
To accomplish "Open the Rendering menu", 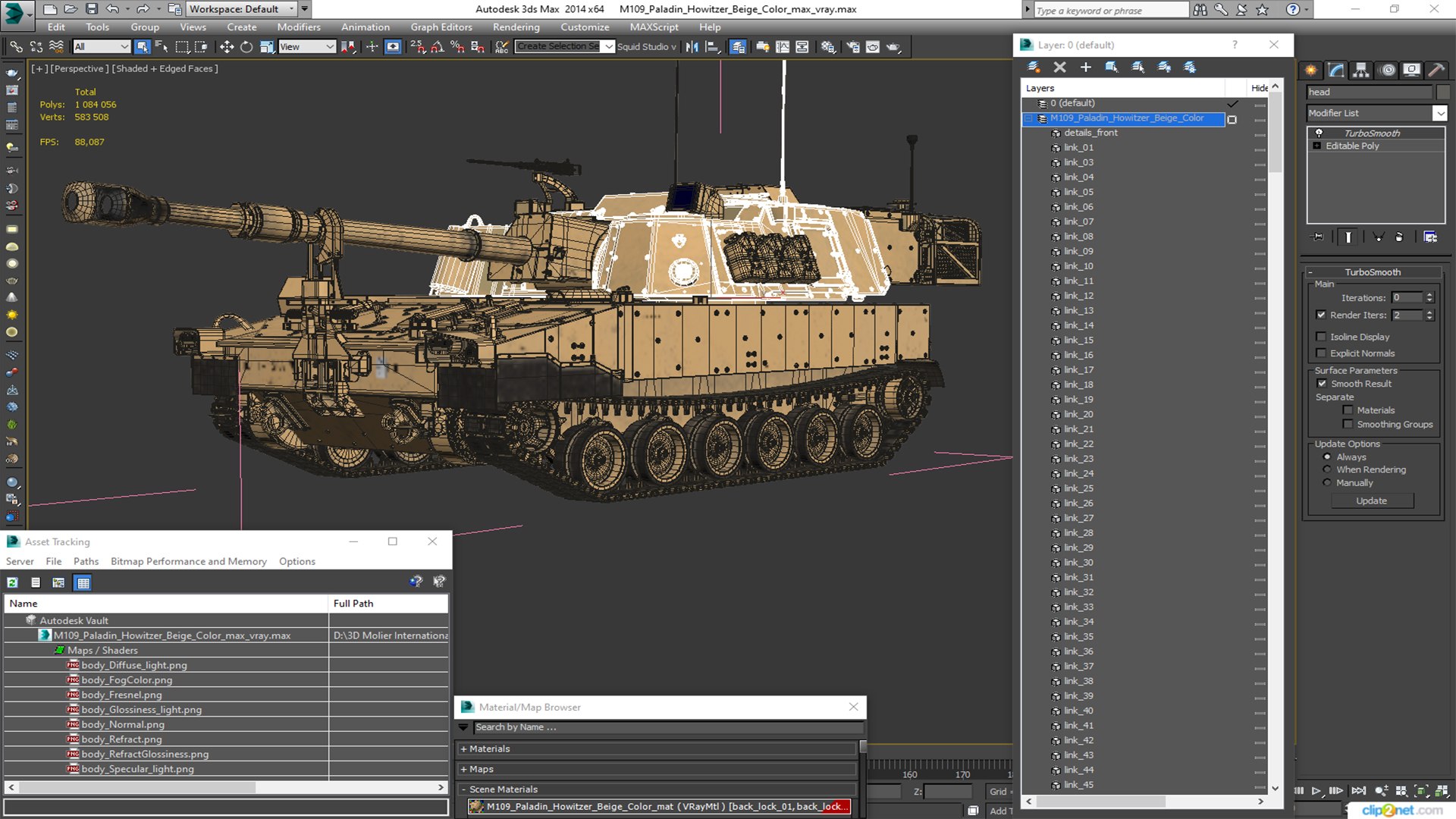I will click(516, 27).
